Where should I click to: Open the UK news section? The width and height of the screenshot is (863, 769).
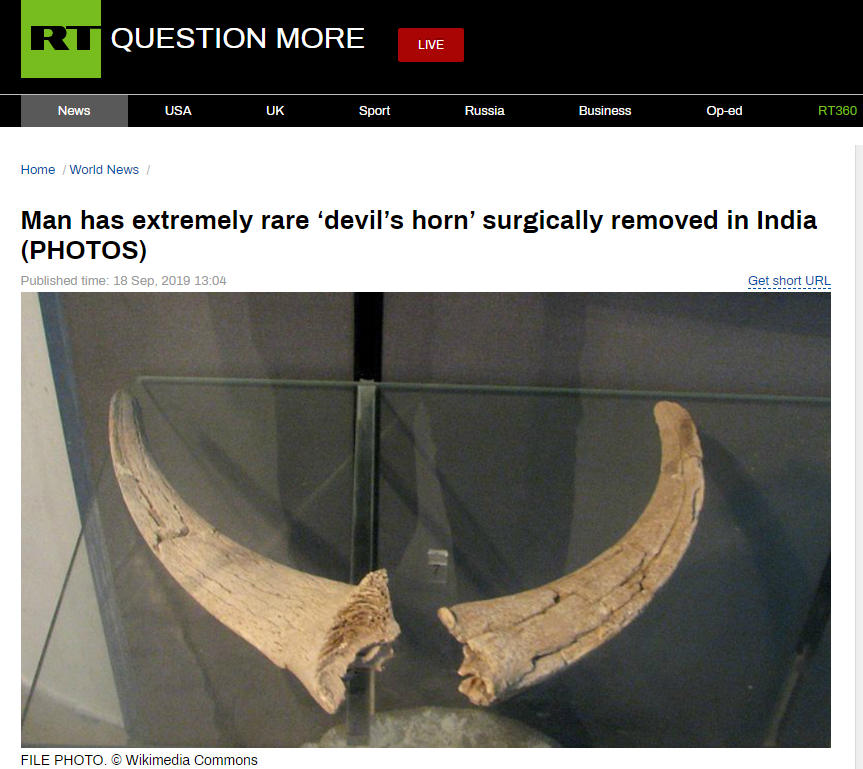tap(275, 111)
